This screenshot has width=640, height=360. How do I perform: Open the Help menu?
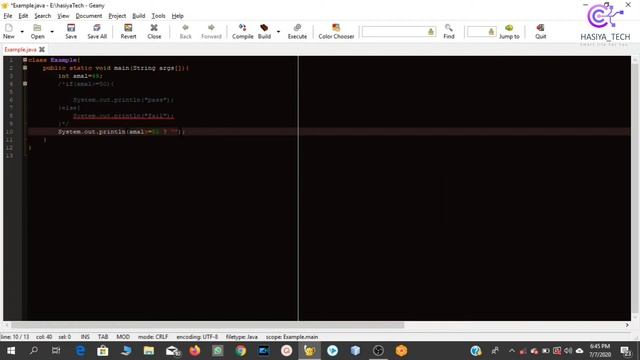177,16
